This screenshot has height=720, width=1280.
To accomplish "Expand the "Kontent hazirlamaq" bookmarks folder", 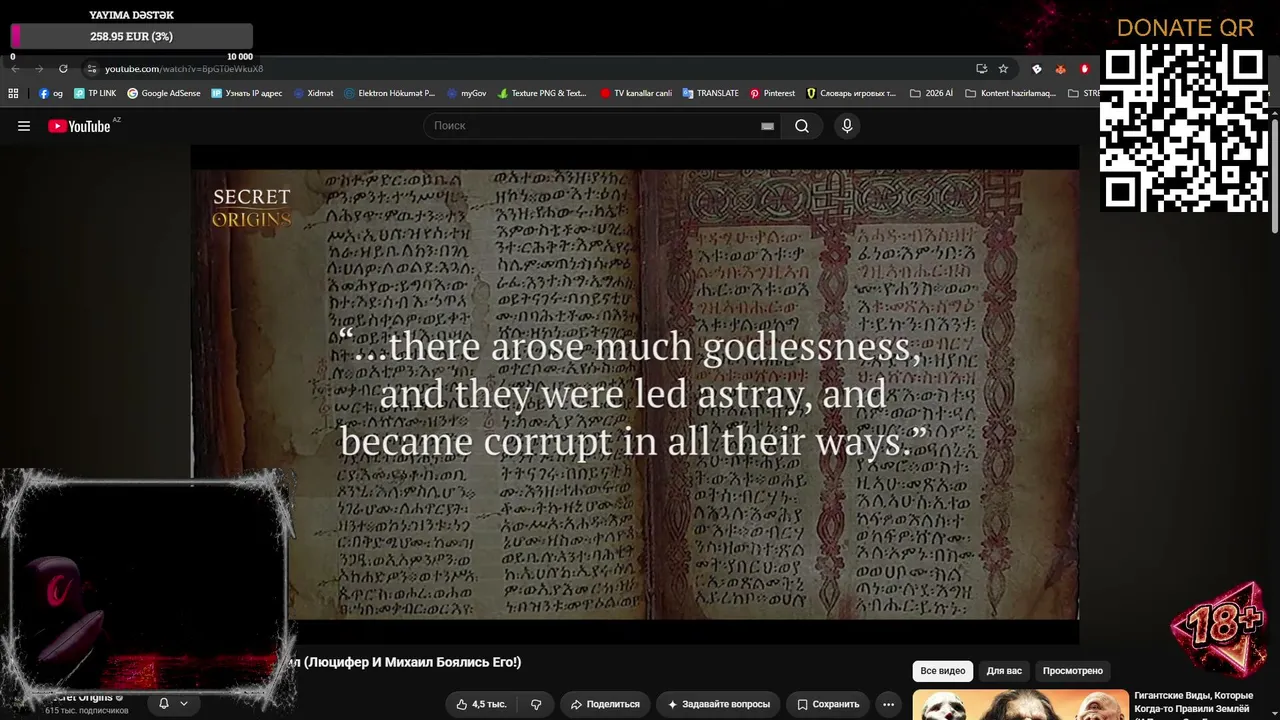I will pyautogui.click(x=1010, y=93).
